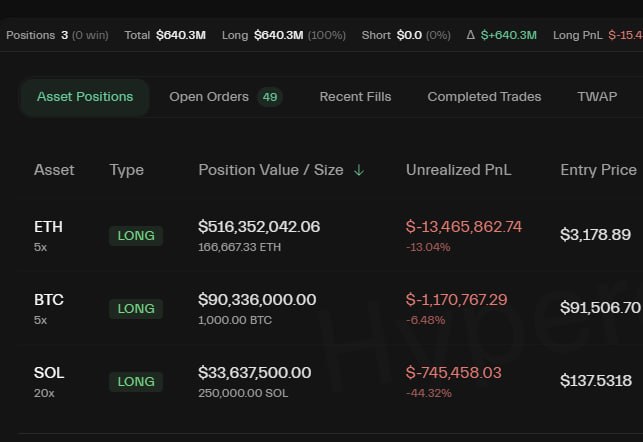
Task: Click the sort arrow beside Position Value / Size
Action: point(359,171)
